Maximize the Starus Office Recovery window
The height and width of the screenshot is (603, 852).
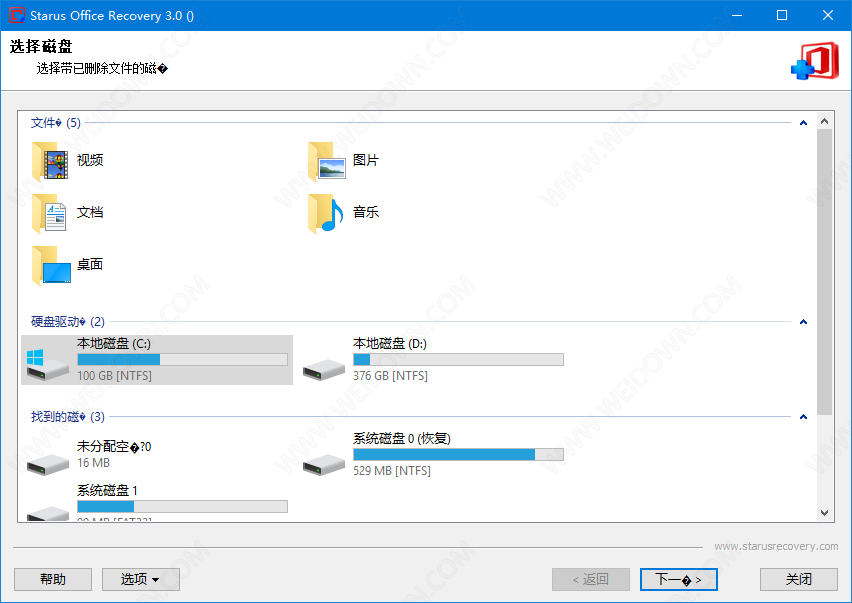point(782,15)
